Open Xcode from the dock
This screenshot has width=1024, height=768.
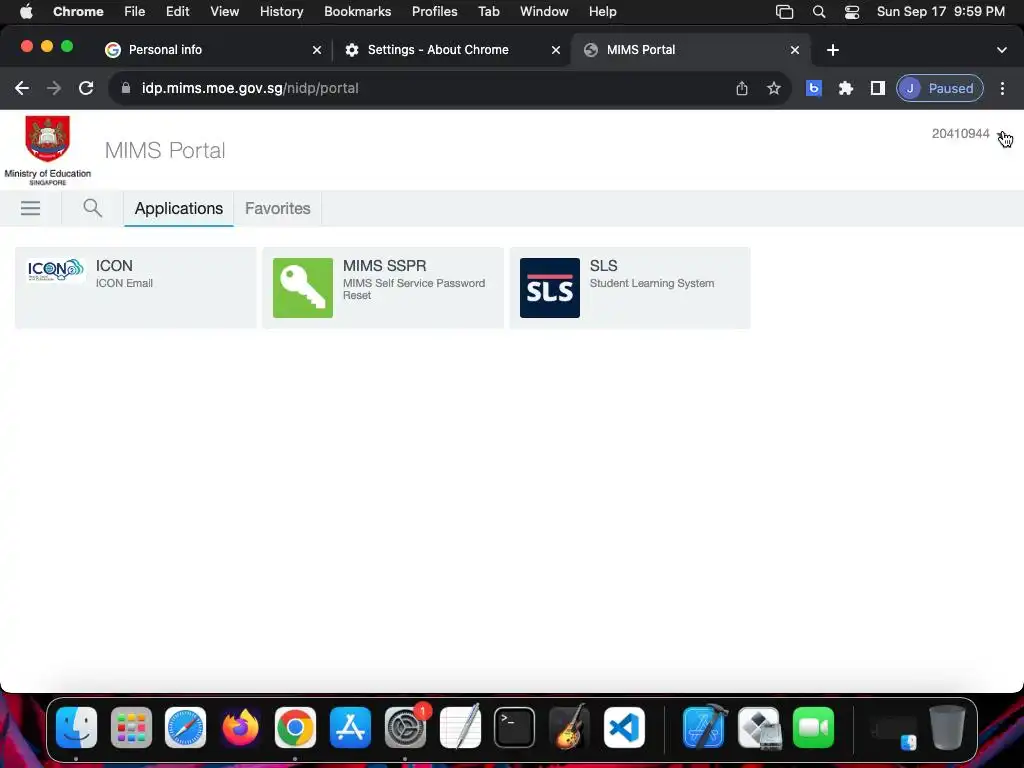[x=704, y=728]
